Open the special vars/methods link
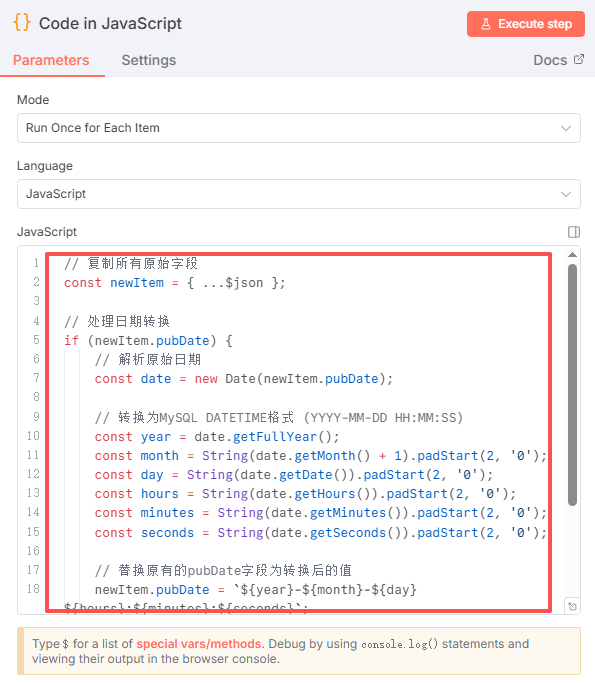 coord(199,644)
